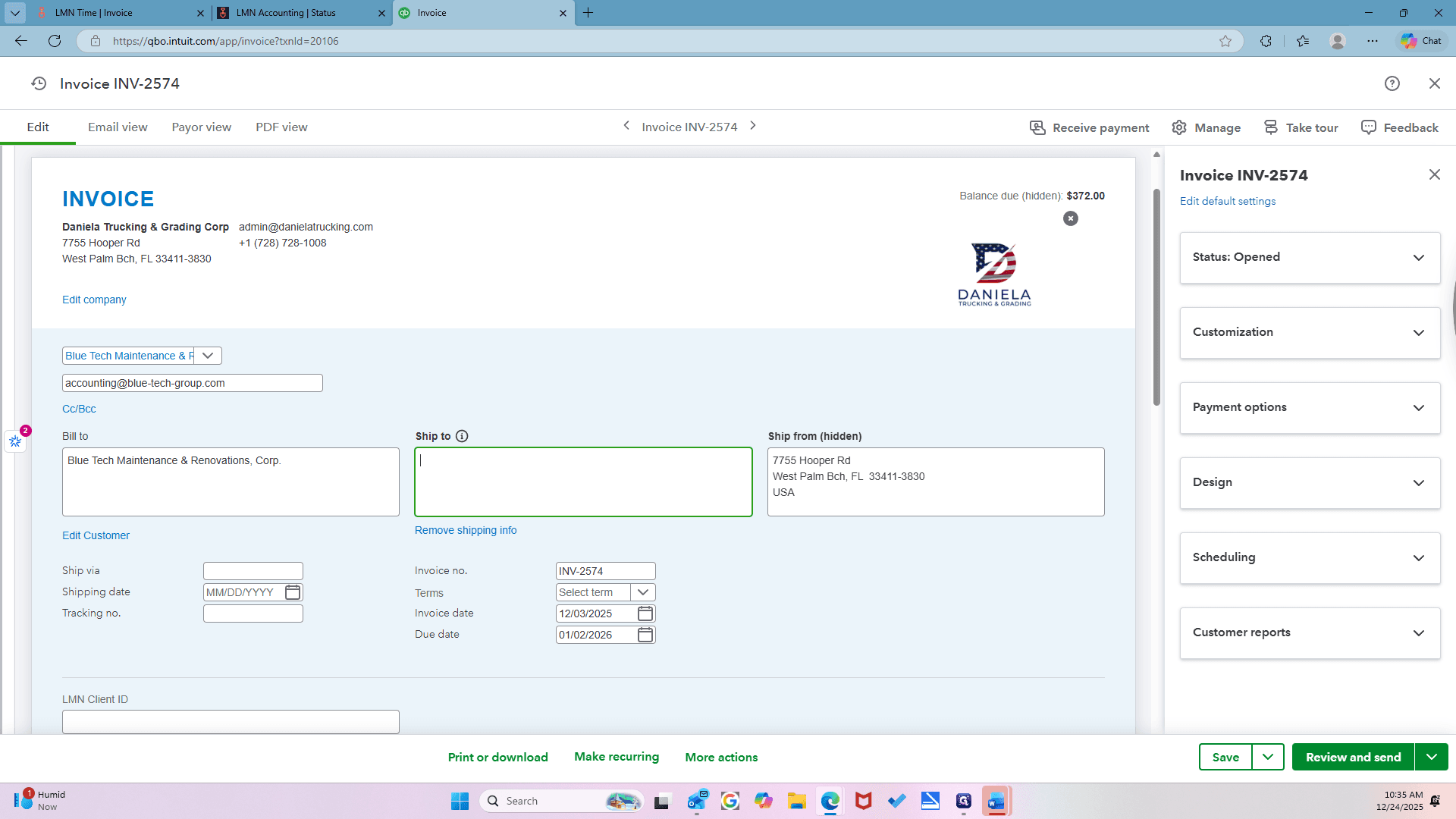Open the Invoice date calendar picker
The width and height of the screenshot is (1456, 819).
pos(645,613)
